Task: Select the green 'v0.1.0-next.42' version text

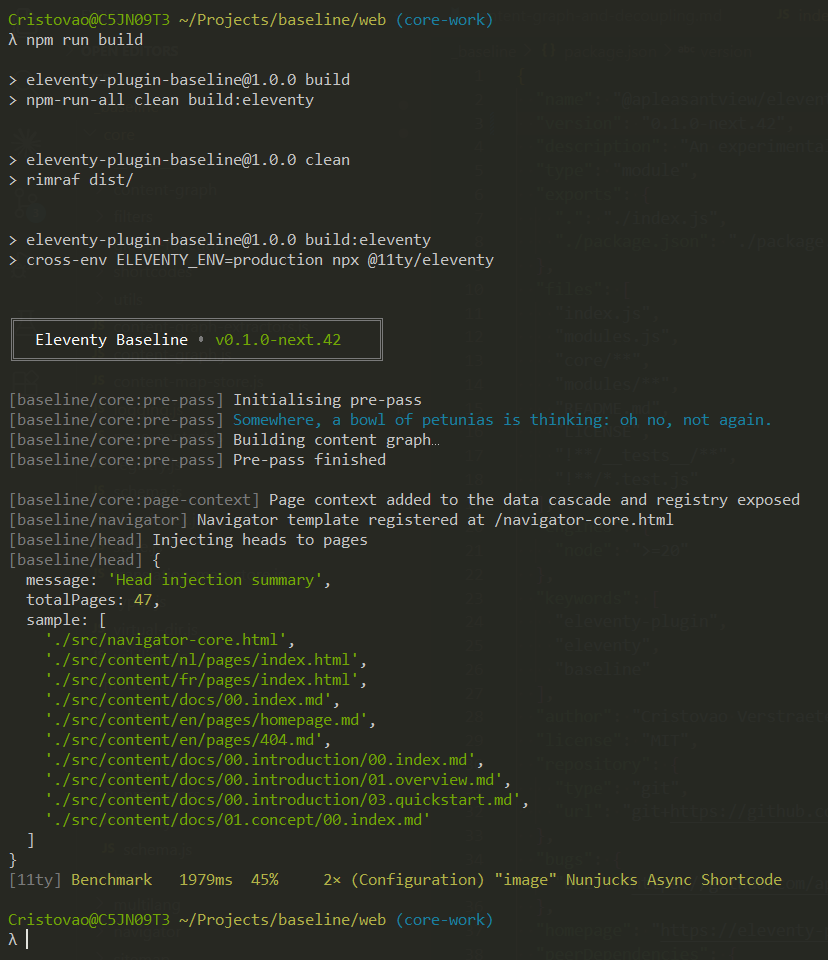Action: click(278, 340)
